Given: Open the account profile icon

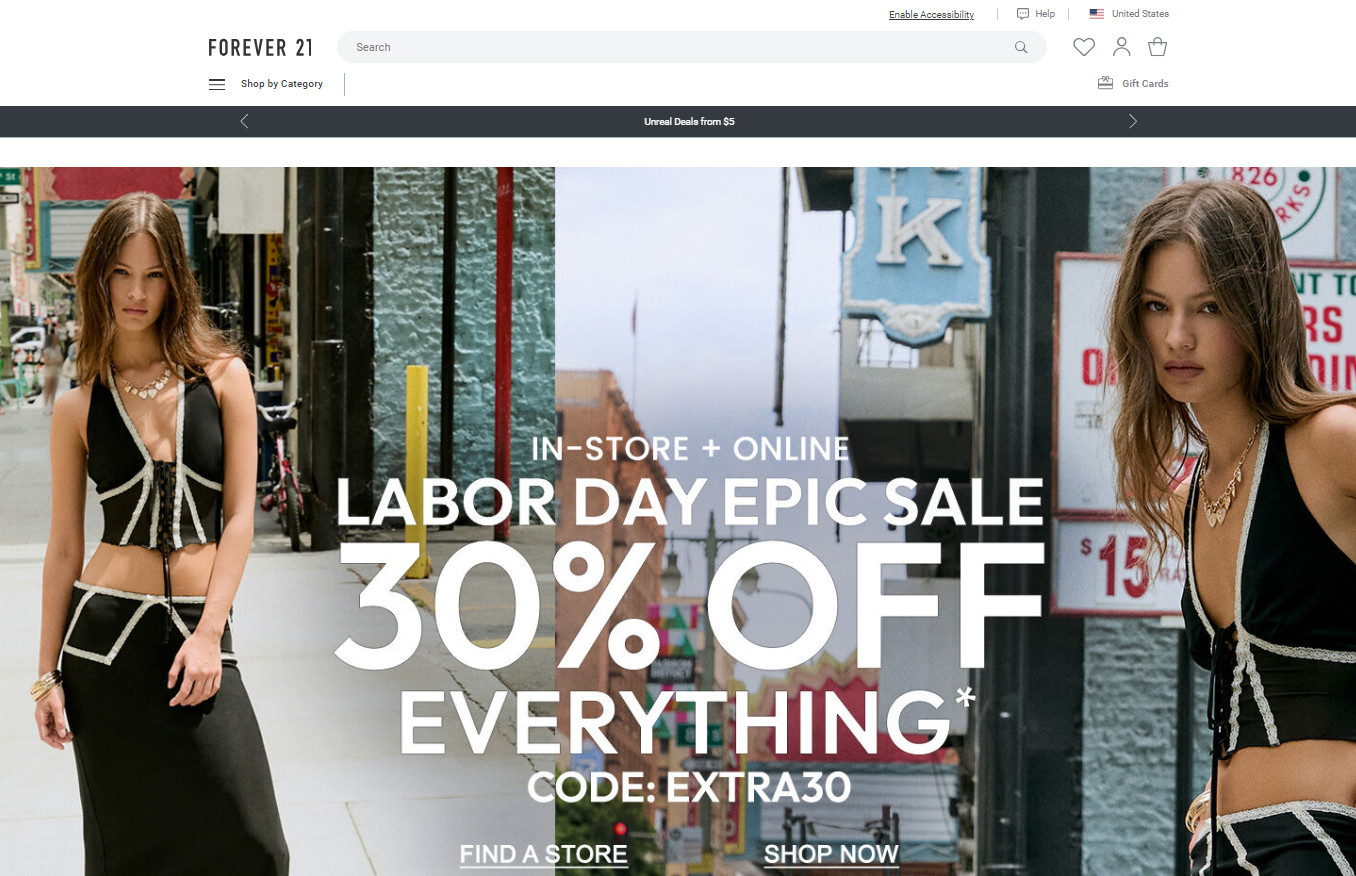Looking at the screenshot, I should pyautogui.click(x=1121, y=47).
